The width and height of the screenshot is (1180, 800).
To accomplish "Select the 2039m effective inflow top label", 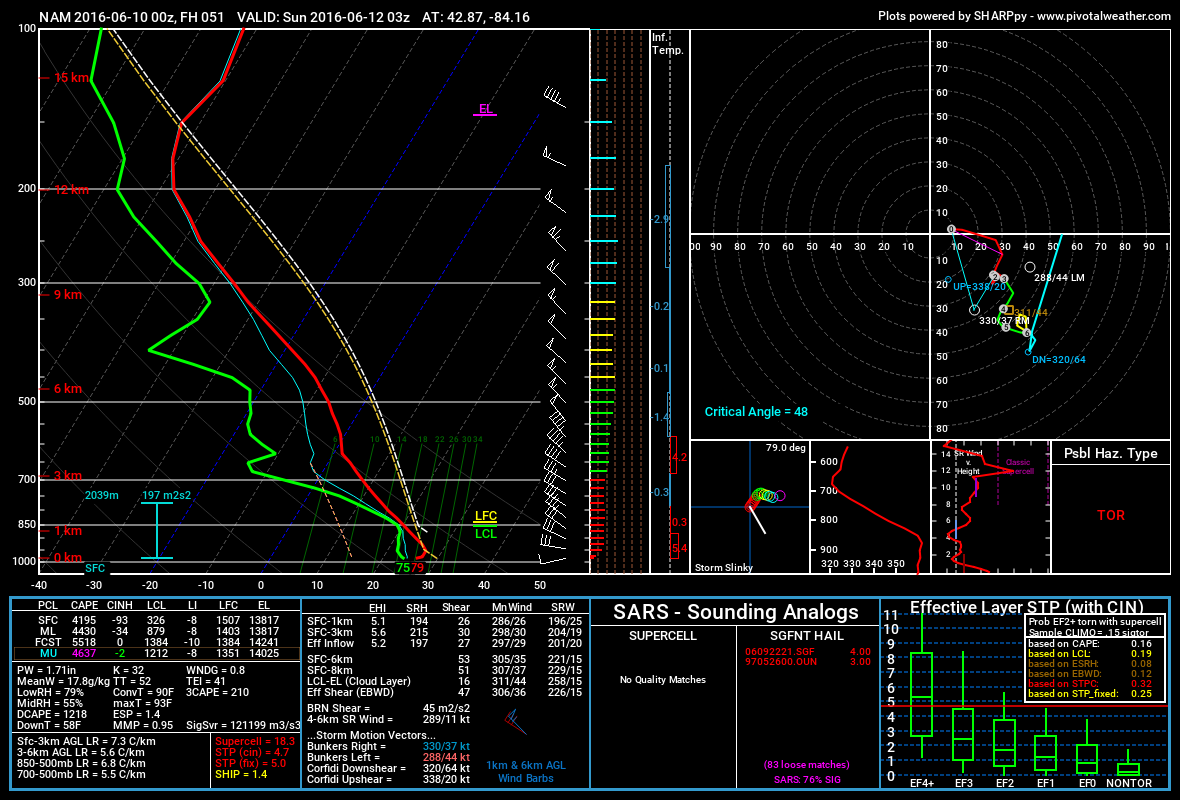I will click(102, 495).
